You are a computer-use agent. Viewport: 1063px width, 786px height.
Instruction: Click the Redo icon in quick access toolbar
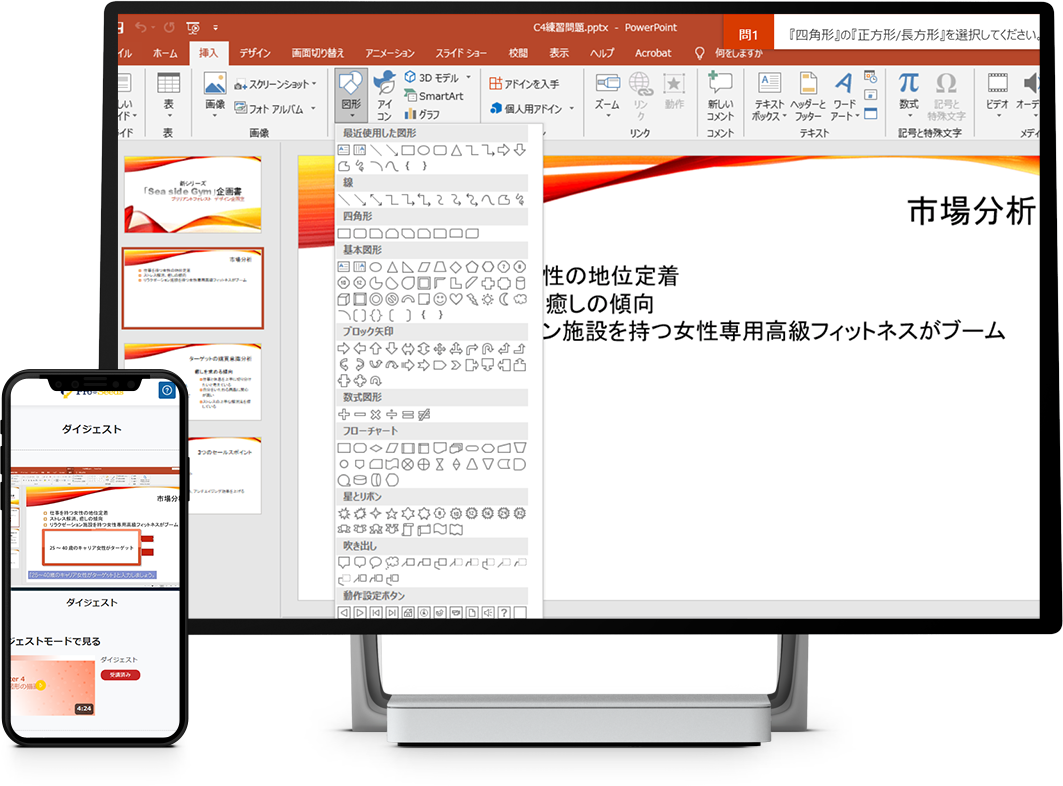(x=169, y=27)
